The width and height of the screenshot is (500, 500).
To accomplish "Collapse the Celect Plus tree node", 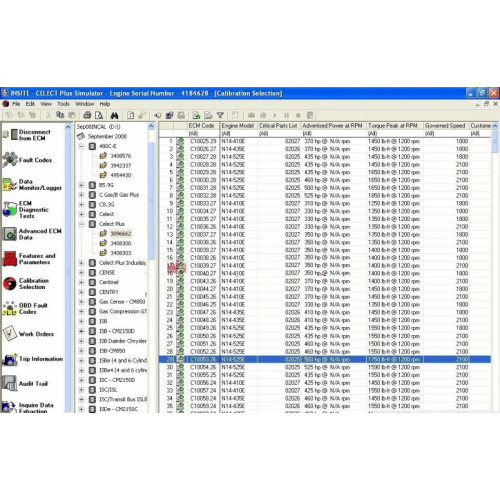I will point(82,224).
